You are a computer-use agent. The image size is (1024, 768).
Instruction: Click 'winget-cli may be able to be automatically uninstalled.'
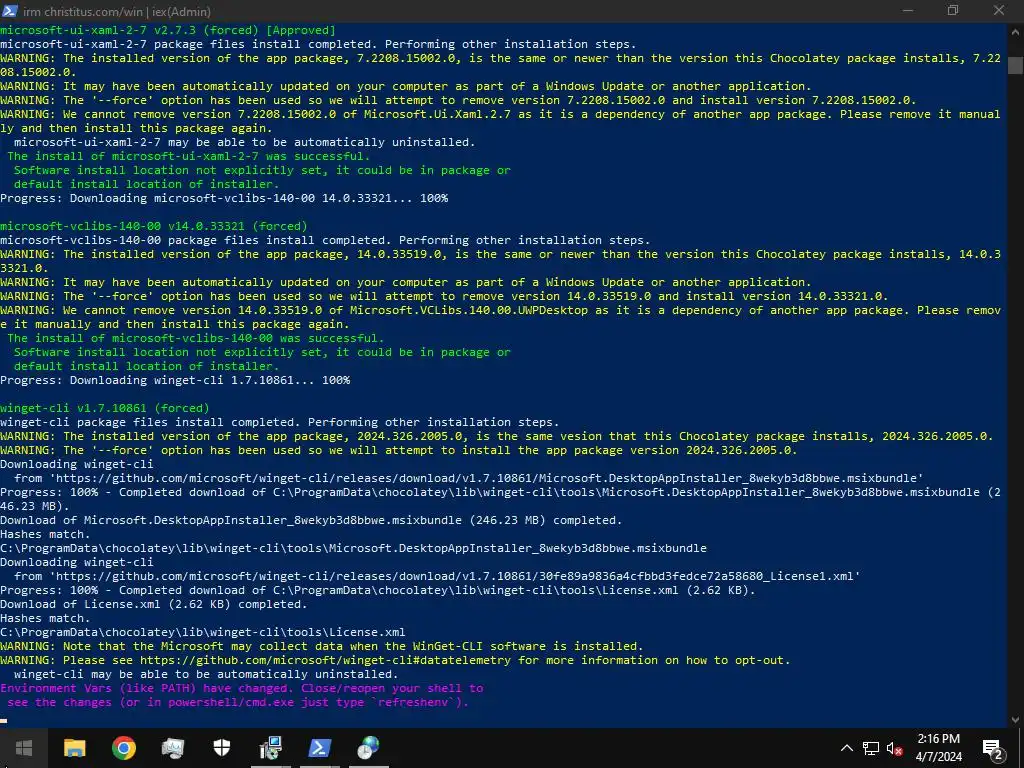(x=206, y=674)
